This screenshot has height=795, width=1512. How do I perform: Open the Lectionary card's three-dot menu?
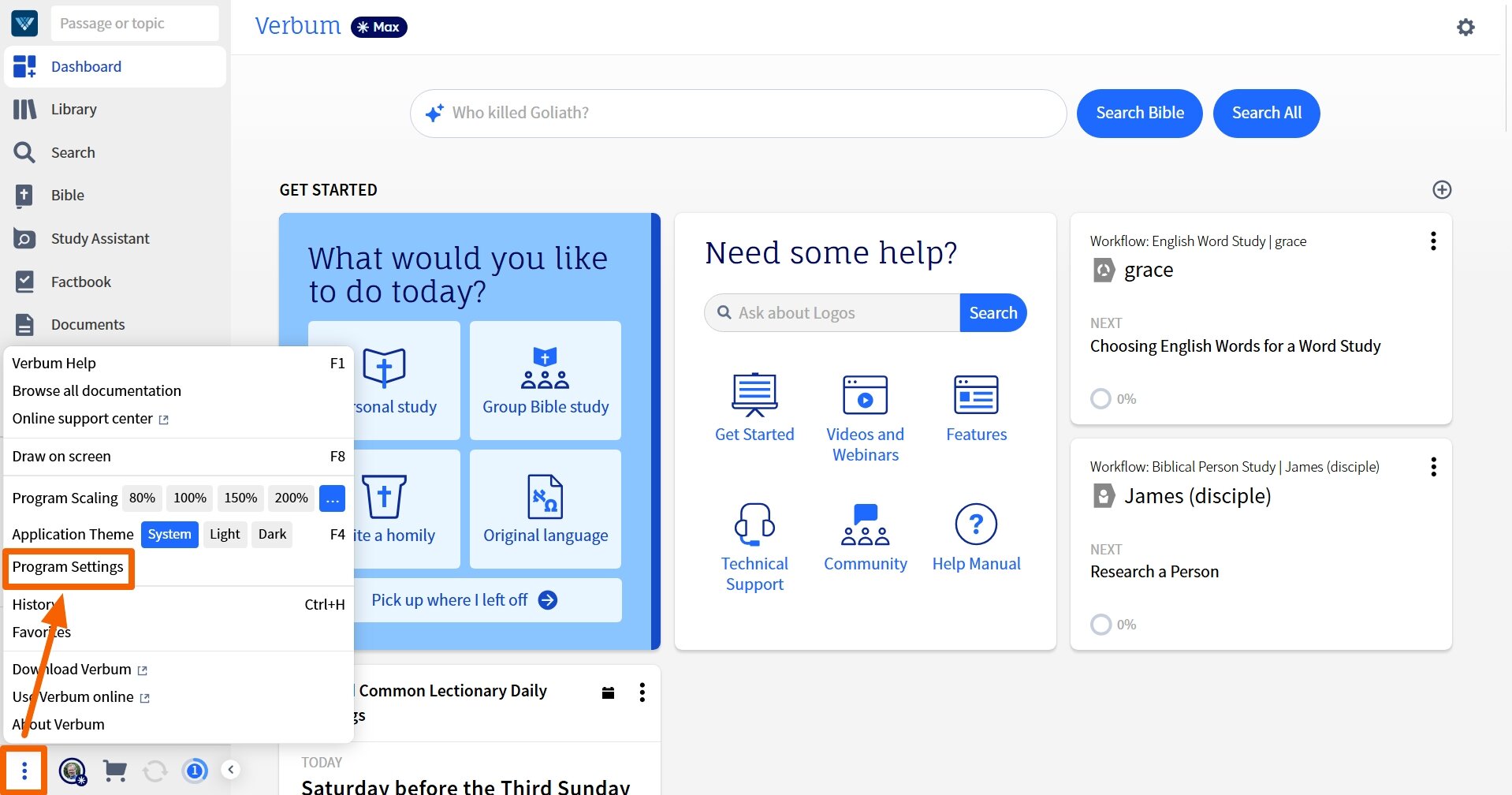tap(642, 692)
